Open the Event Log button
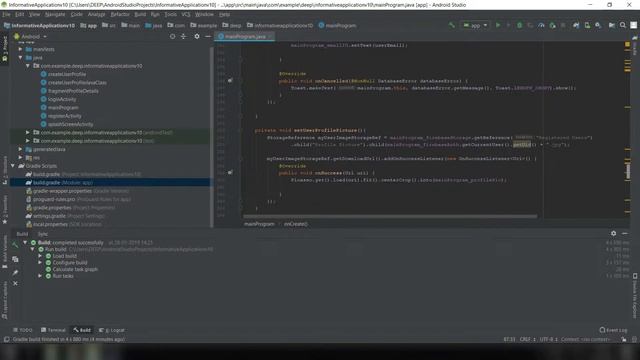640x360 pixels. click(613, 330)
